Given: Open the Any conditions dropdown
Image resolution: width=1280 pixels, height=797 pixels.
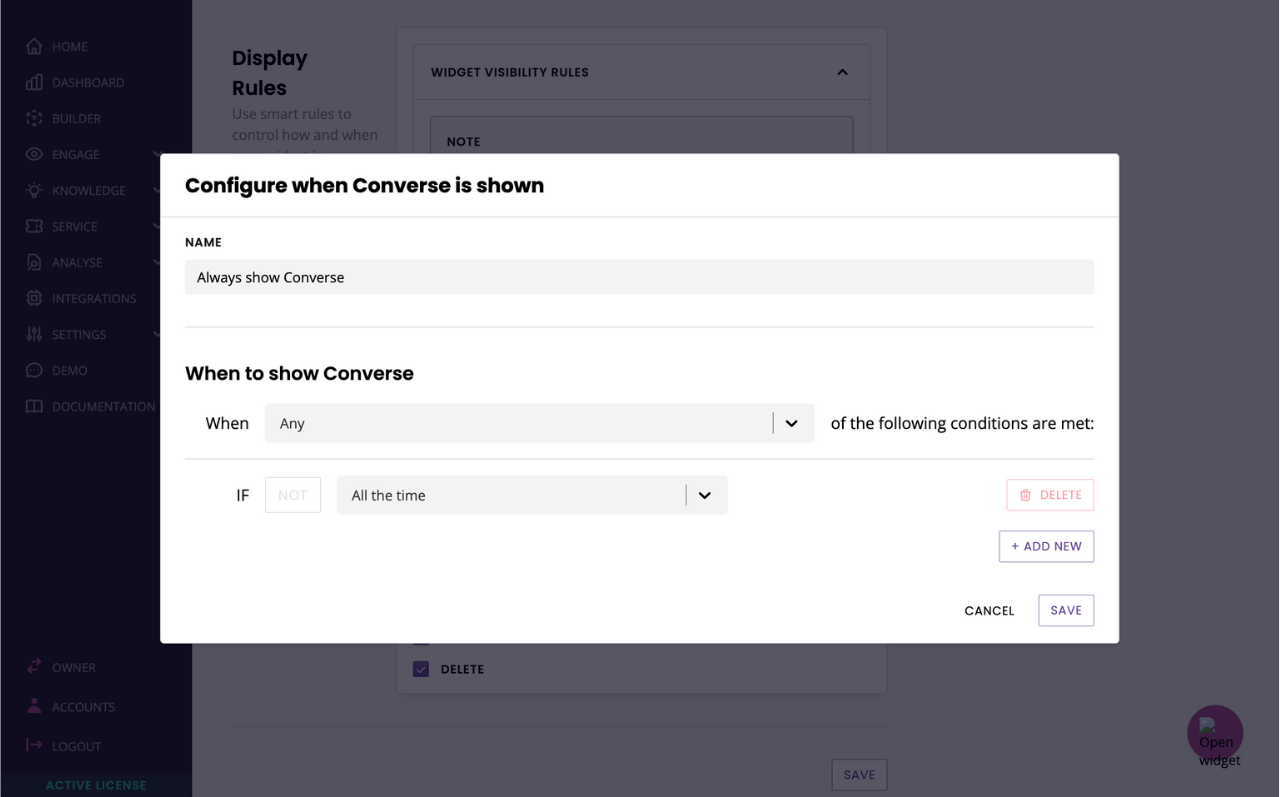Looking at the screenshot, I should coord(539,423).
